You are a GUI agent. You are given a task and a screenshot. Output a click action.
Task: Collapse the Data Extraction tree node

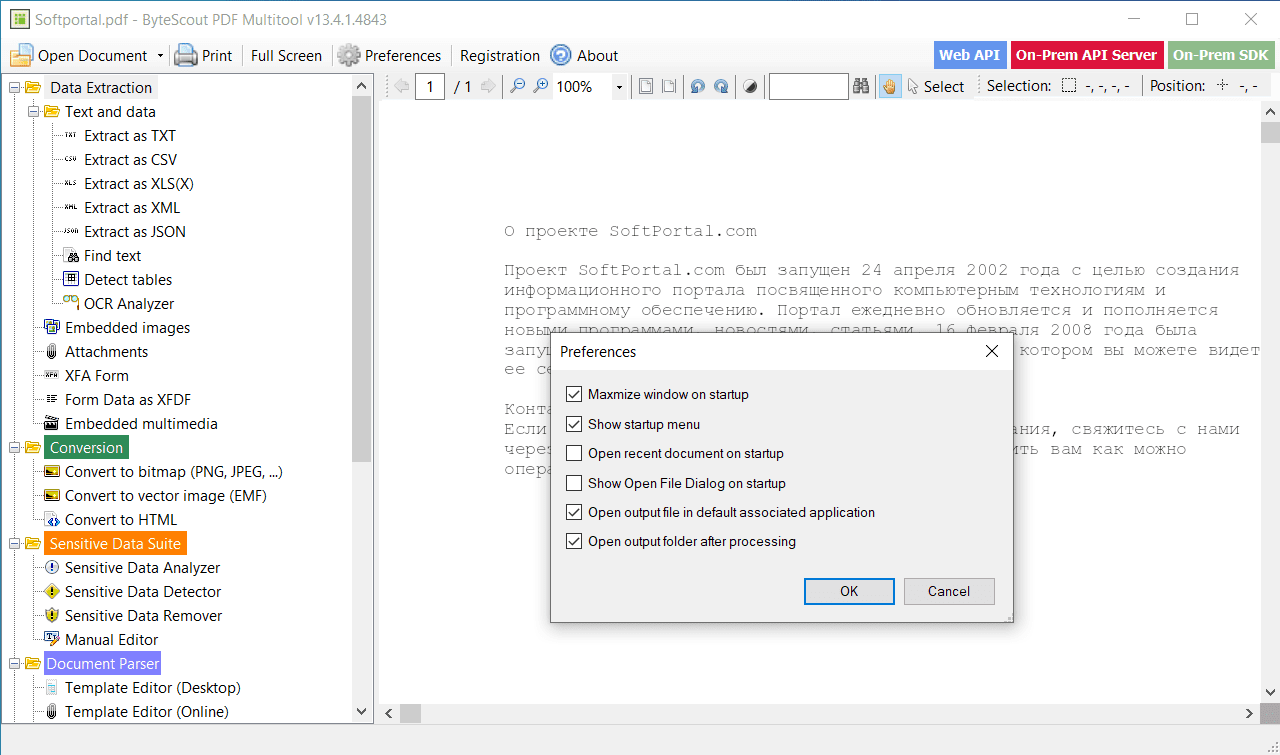tap(14, 88)
